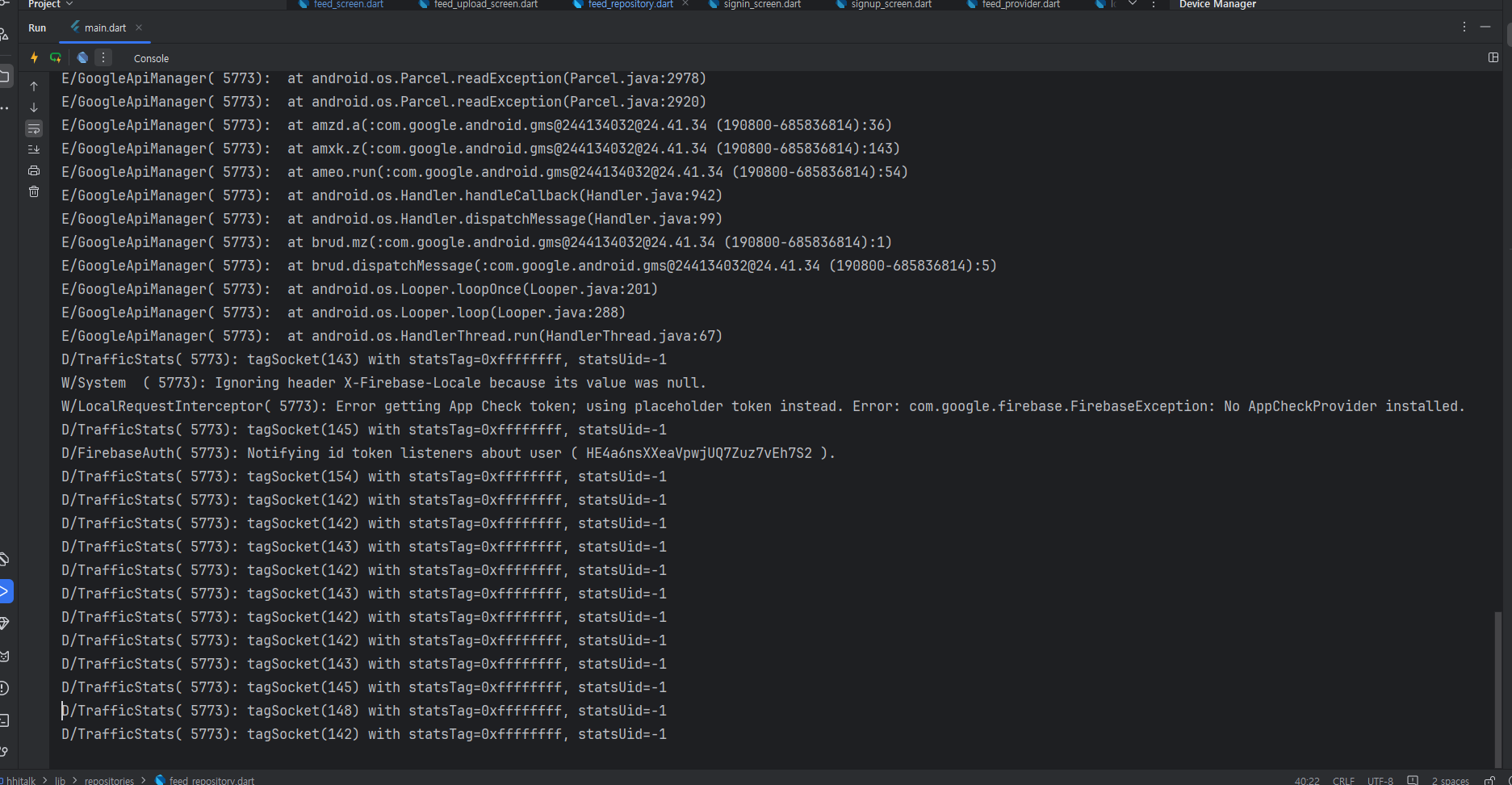Toggle soft-wrap in the console
The width and height of the screenshot is (1512, 785).
[x=34, y=128]
